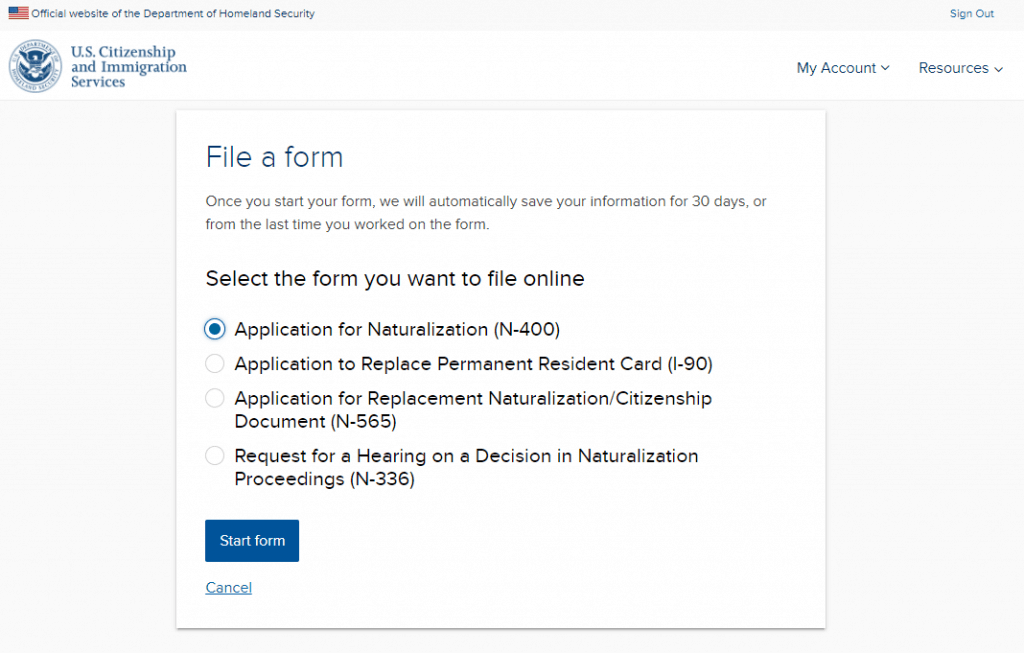The width and height of the screenshot is (1024, 653).
Task: Click the US flag icon in top banner
Action: coord(18,14)
